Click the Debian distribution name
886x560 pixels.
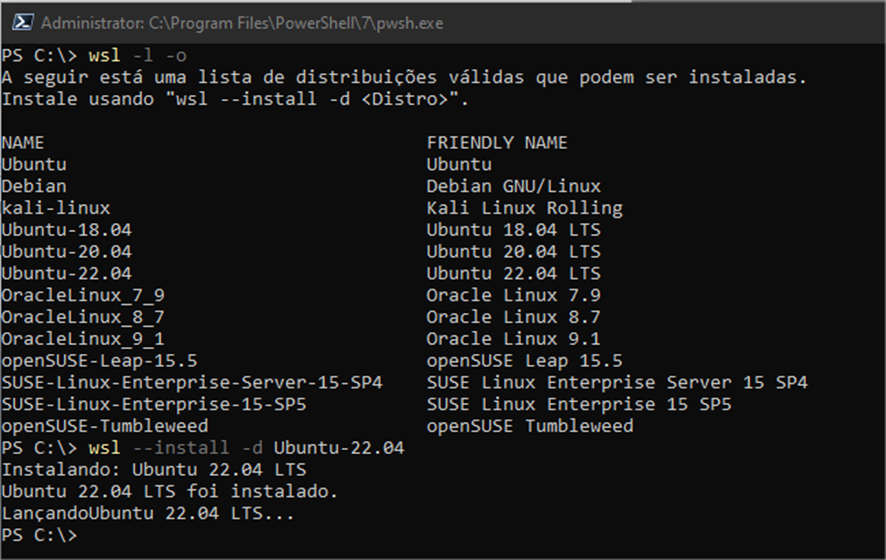[34, 186]
